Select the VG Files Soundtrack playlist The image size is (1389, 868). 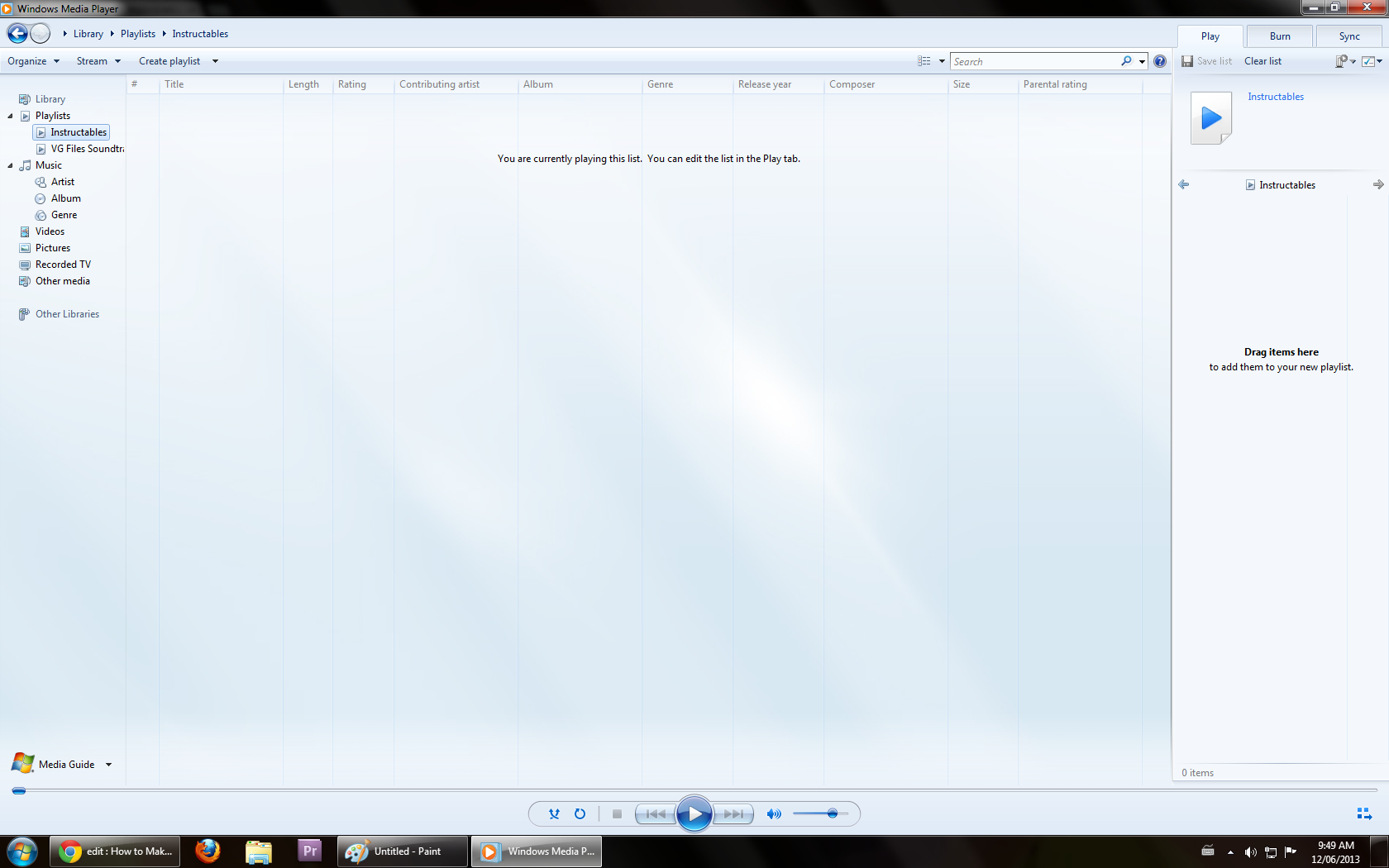80,149
